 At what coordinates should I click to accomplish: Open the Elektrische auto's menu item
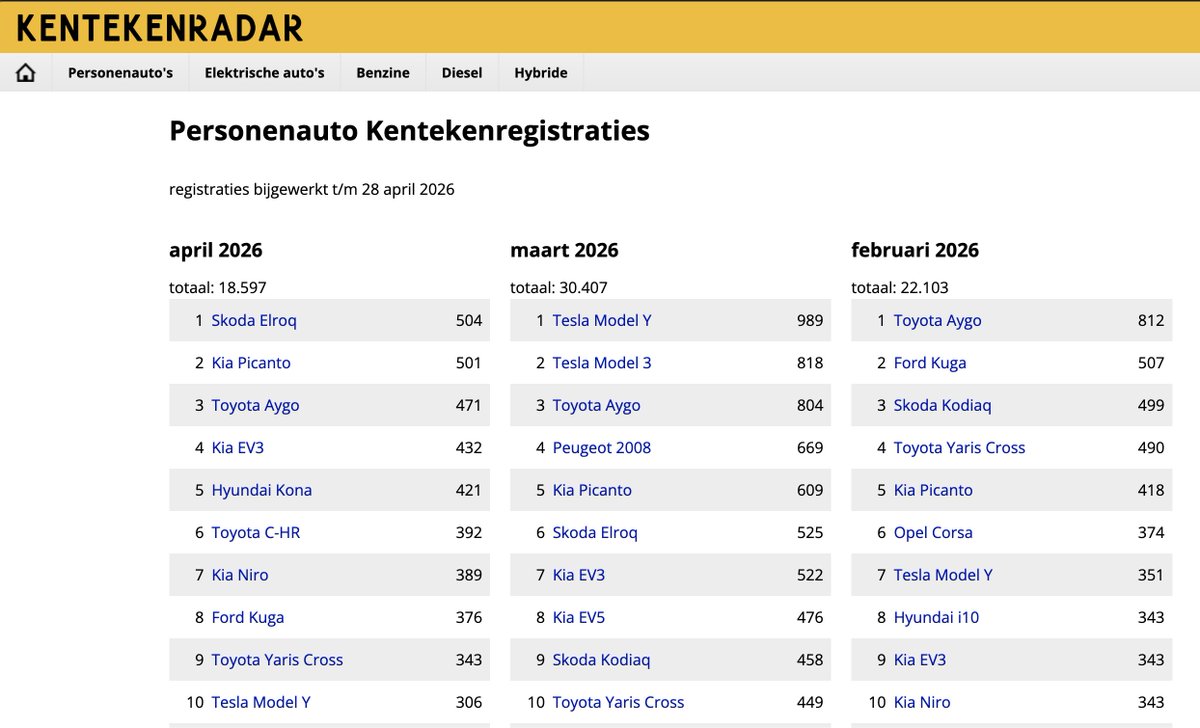pyautogui.click(x=264, y=73)
